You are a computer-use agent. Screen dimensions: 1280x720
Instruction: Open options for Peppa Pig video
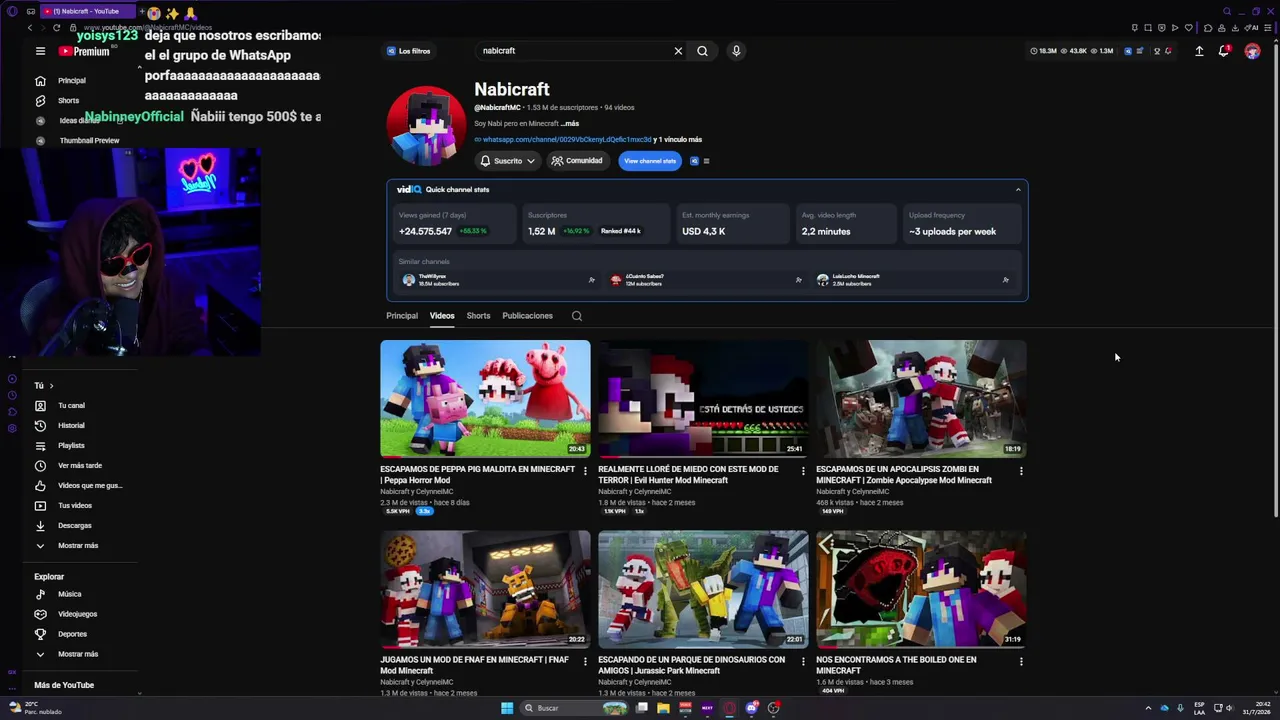coord(585,470)
